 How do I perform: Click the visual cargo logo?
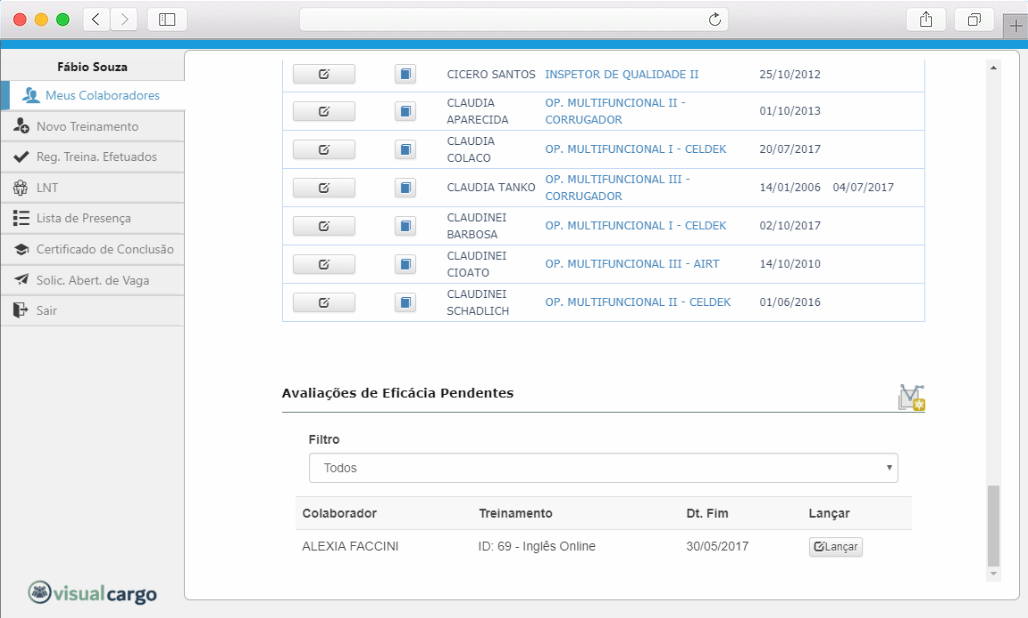pyautogui.click(x=90, y=592)
